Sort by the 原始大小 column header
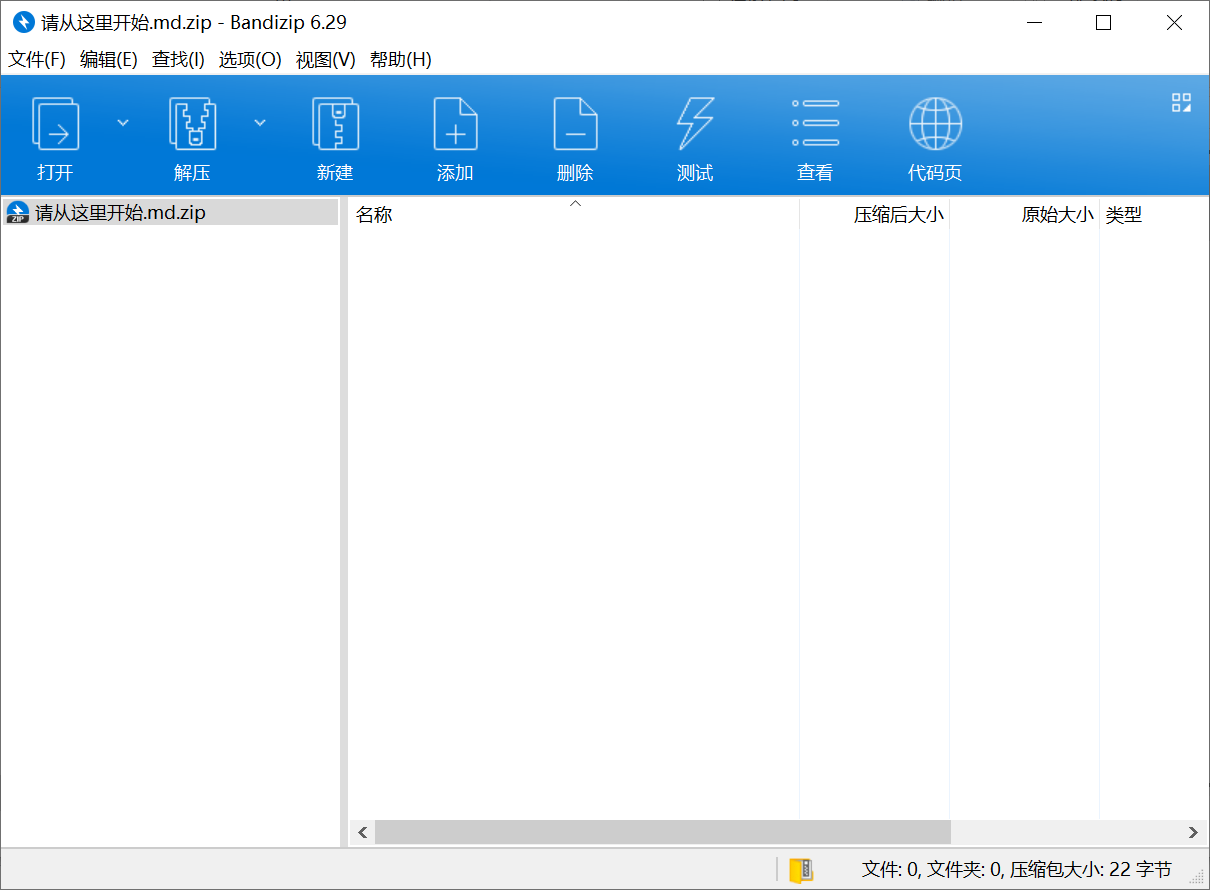The image size is (1210, 890). (x=1025, y=214)
